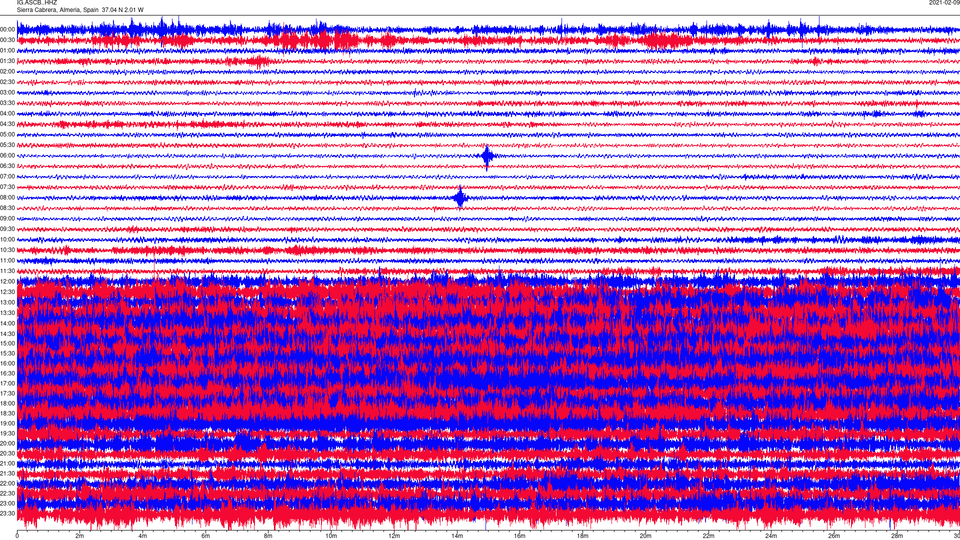The image size is (960, 540).
Task: Select the 23:00 time label
Action: [7, 503]
